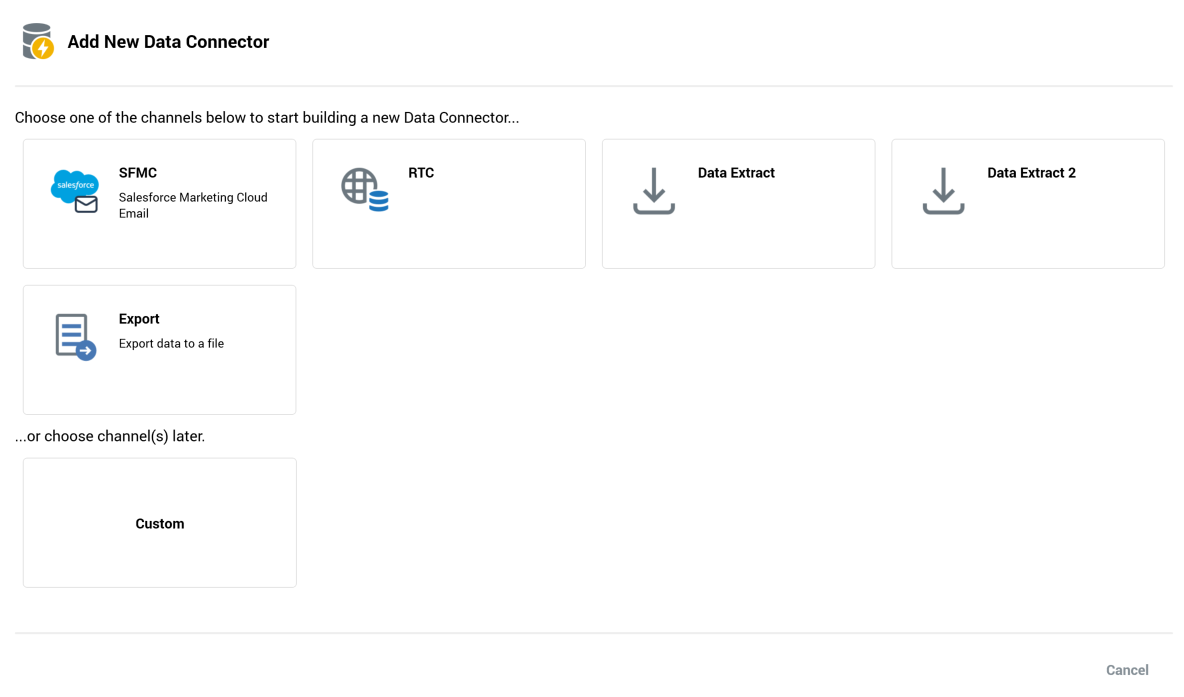1184x697 pixels.
Task: Pick the Data Extract channel name
Action: 736,173
